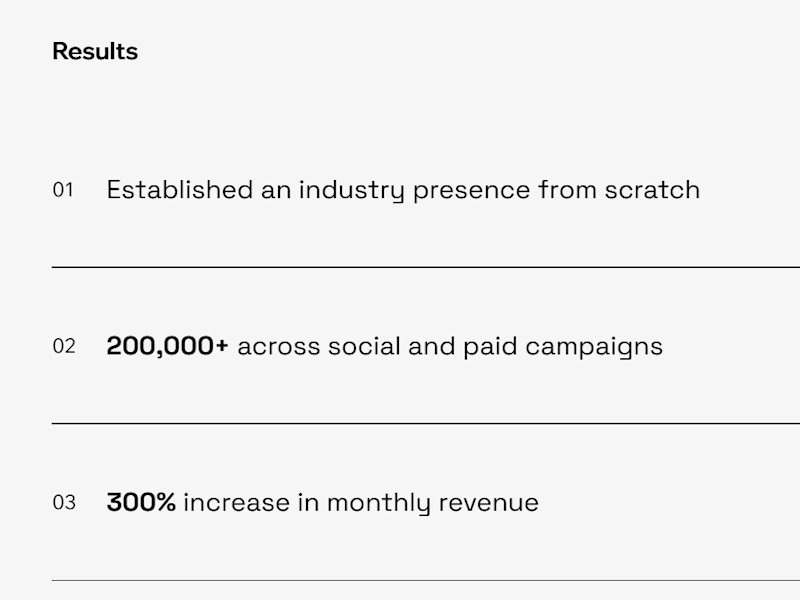
Task: Click the word social in the second result
Action: (x=364, y=346)
